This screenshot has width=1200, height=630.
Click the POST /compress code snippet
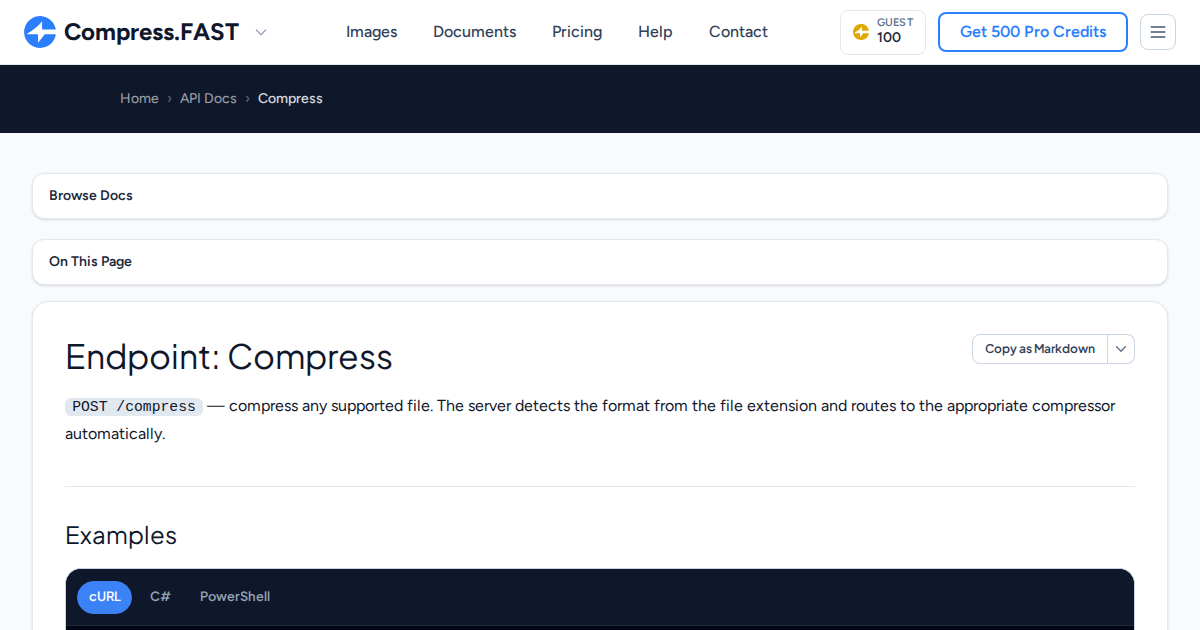tap(134, 407)
